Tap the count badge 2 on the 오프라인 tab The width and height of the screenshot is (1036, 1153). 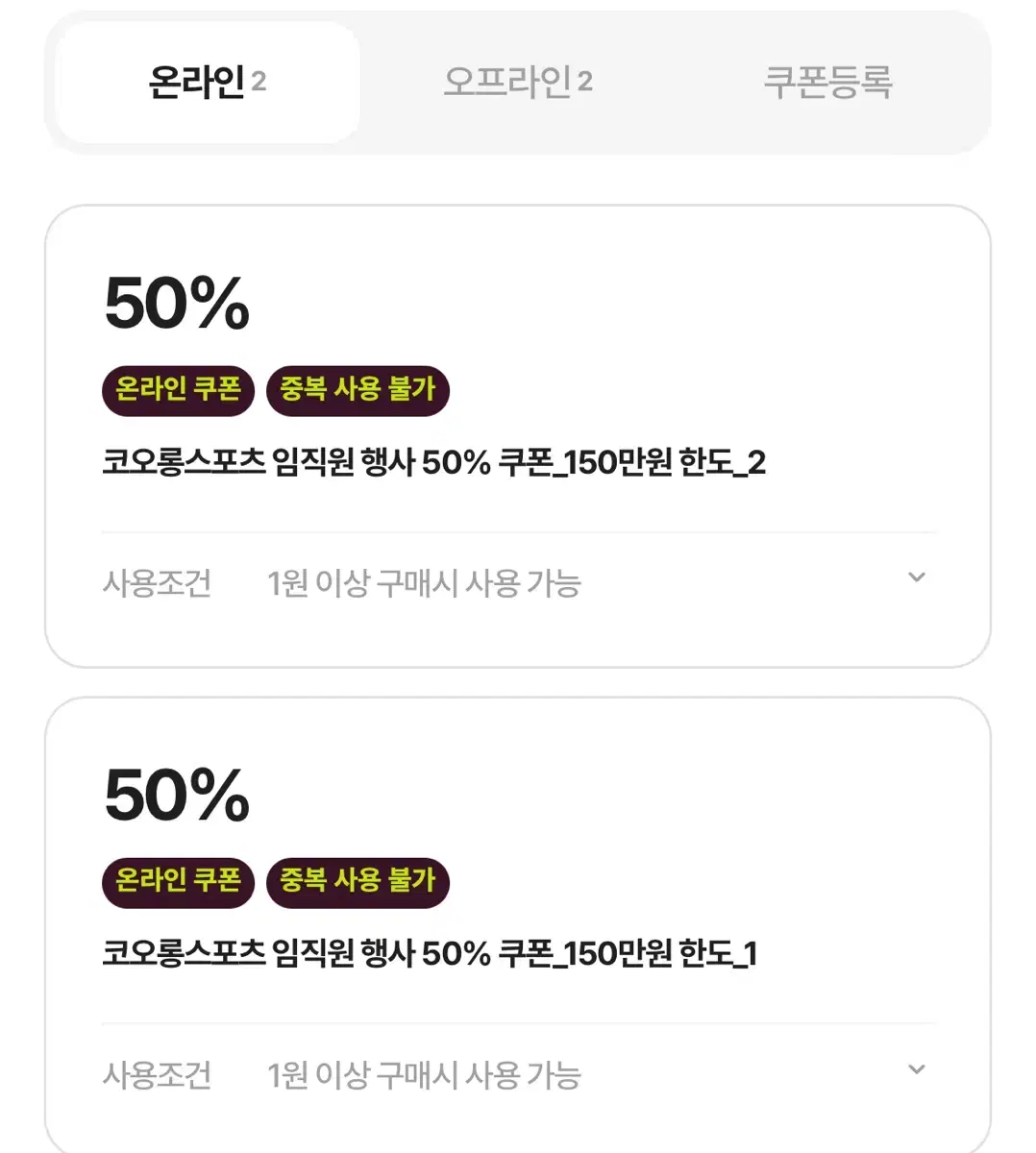(584, 83)
